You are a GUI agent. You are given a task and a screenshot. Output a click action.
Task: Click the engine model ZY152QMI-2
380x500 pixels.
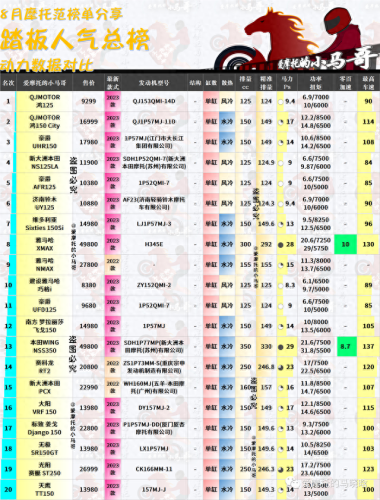pos(154,285)
